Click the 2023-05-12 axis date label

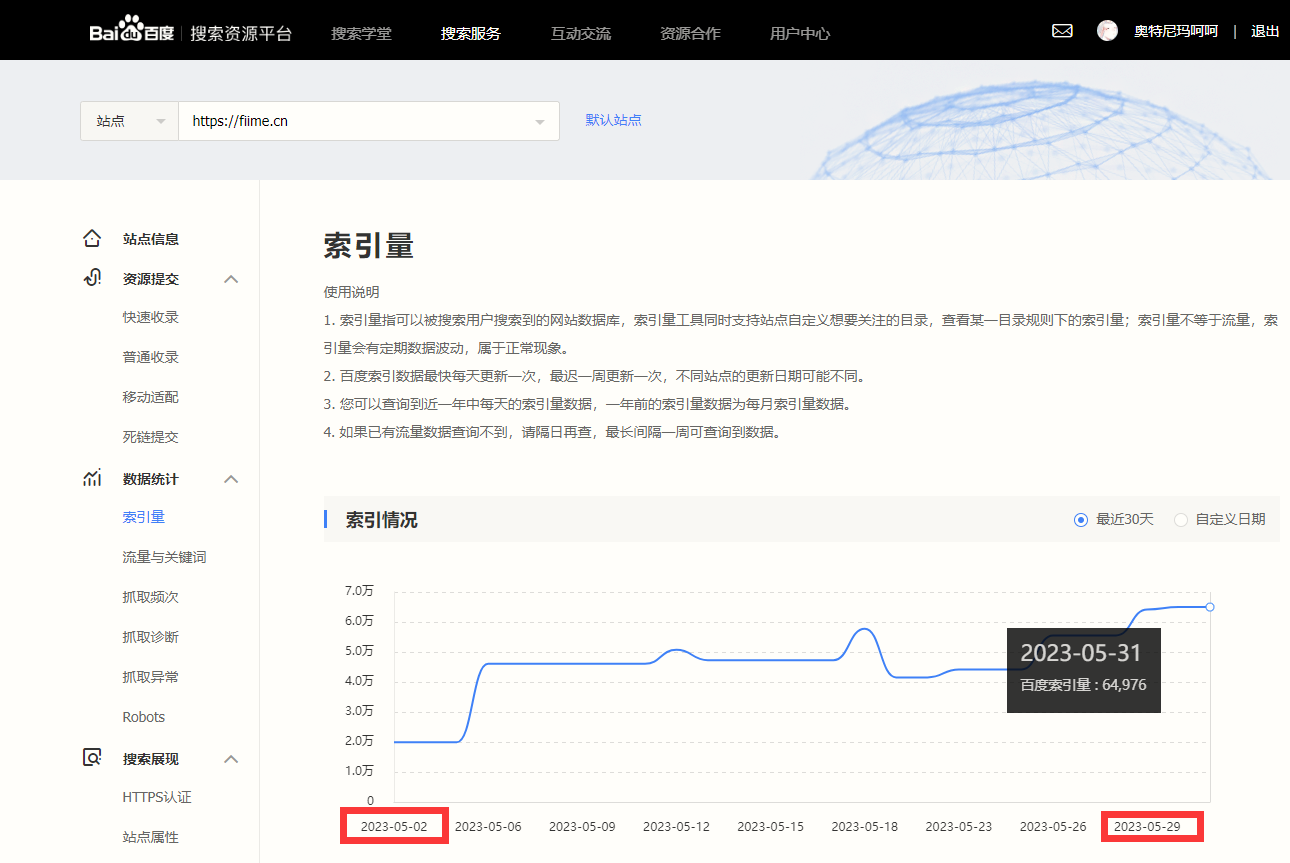coord(676,827)
